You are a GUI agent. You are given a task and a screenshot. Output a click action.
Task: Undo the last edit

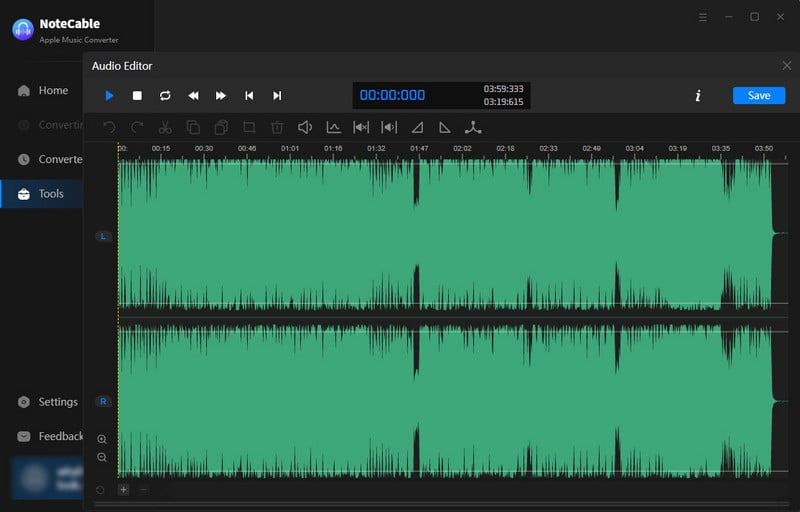click(109, 127)
